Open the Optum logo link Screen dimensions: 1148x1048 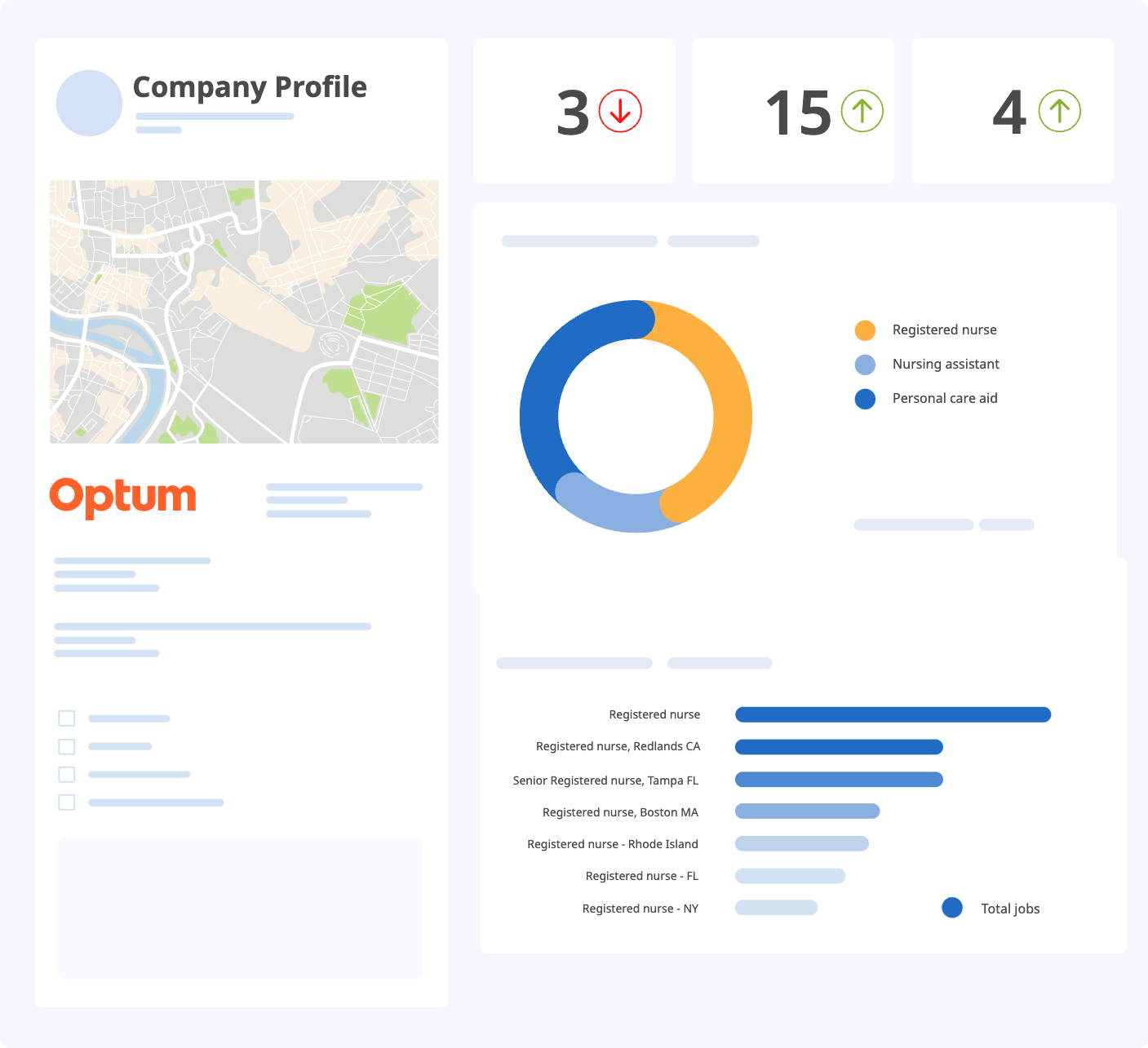tap(123, 496)
